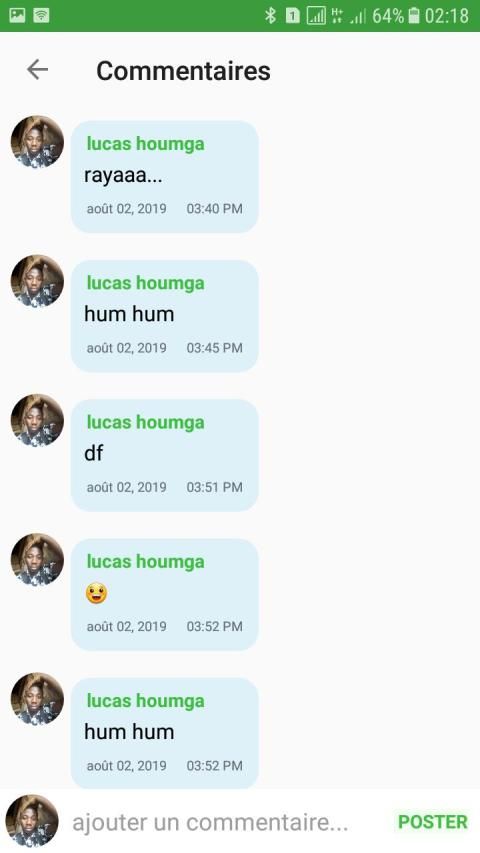480x853 pixels.
Task: Open the avatar beside the 03:45 PM comment
Action: pyautogui.click(x=37, y=281)
